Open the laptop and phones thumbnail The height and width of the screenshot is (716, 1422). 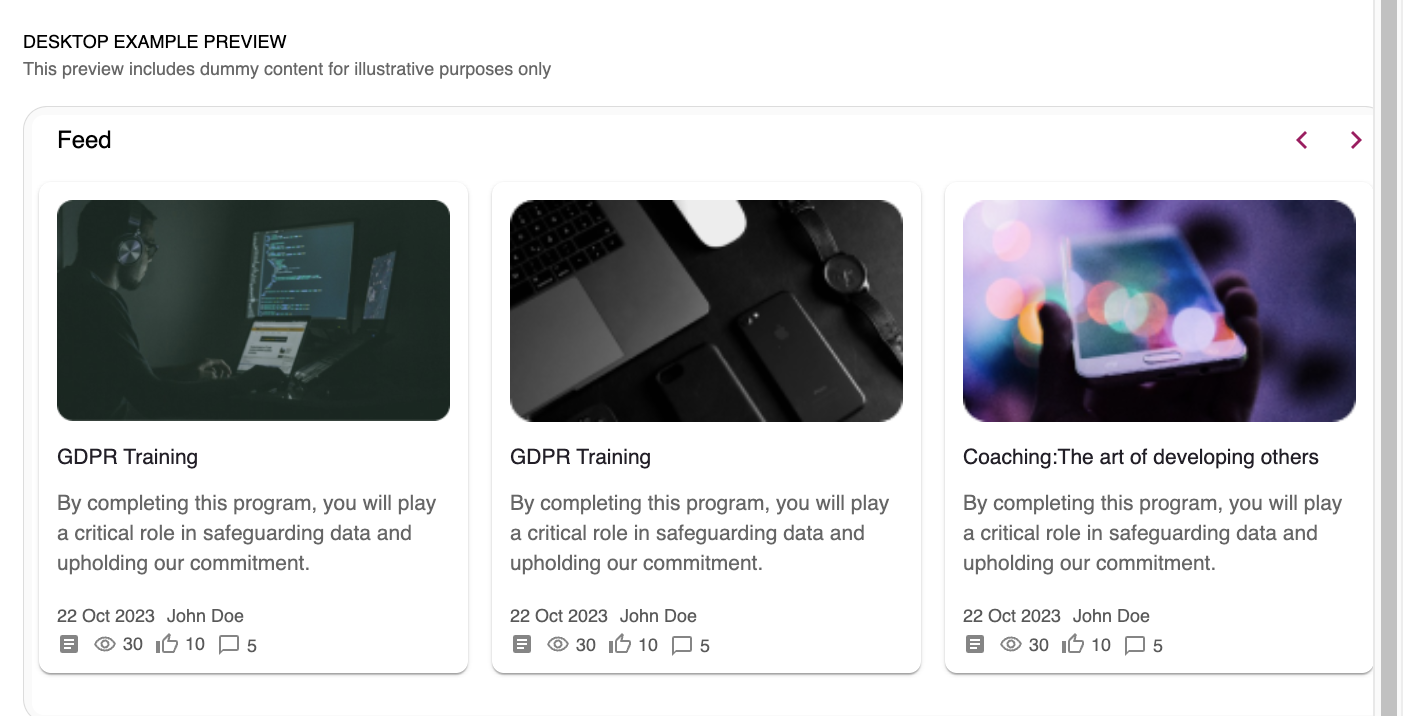[706, 310]
